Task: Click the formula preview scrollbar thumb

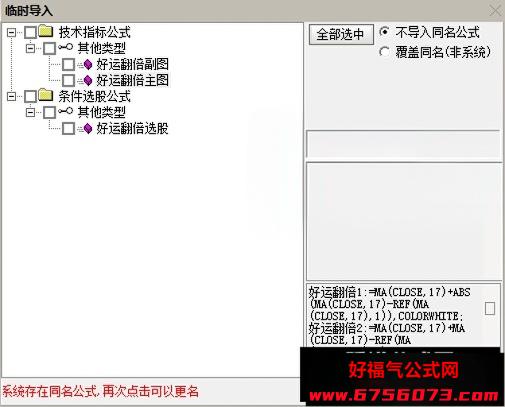Action: tap(490, 308)
